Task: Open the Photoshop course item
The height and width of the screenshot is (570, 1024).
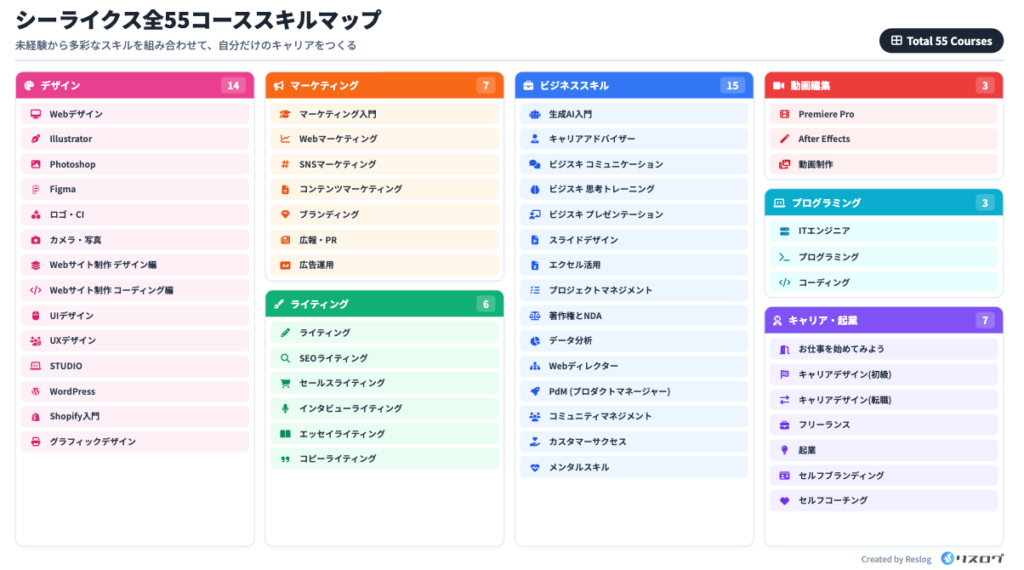Action: point(135,164)
